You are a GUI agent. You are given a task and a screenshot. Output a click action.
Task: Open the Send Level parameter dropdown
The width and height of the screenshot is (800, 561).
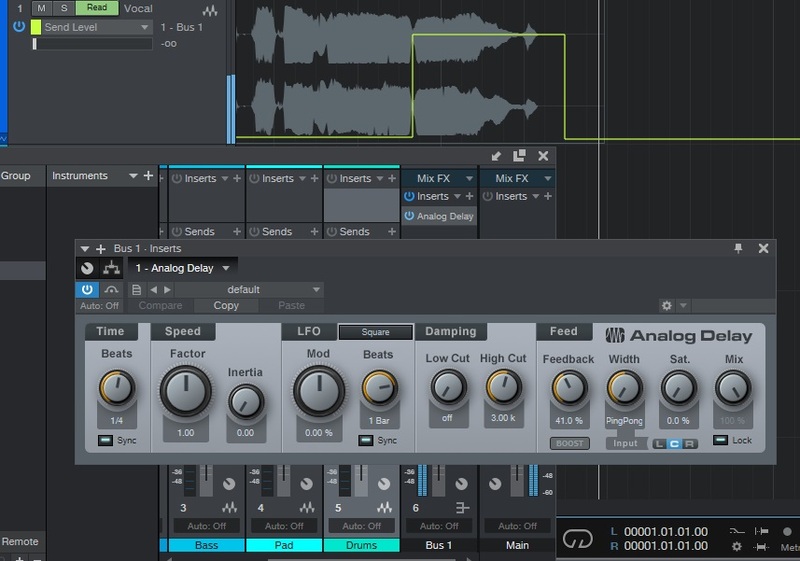pos(144,27)
